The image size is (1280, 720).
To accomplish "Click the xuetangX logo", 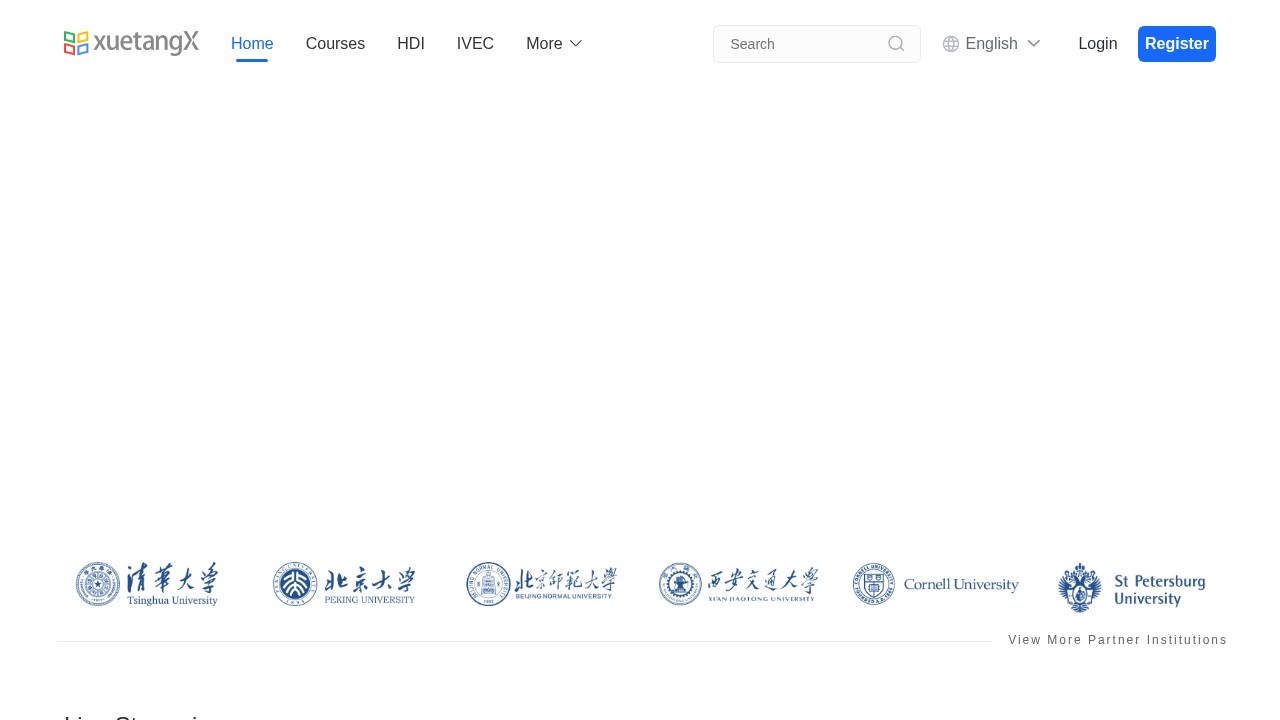I will 131,43.
